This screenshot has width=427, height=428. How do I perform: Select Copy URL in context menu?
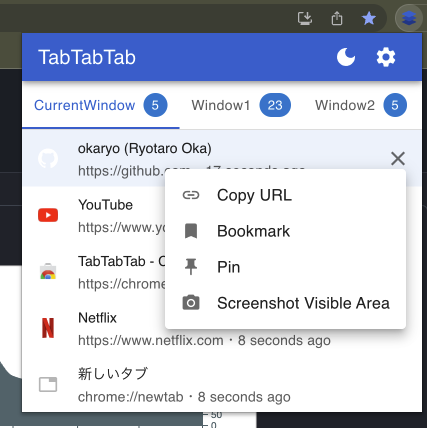pos(285,195)
